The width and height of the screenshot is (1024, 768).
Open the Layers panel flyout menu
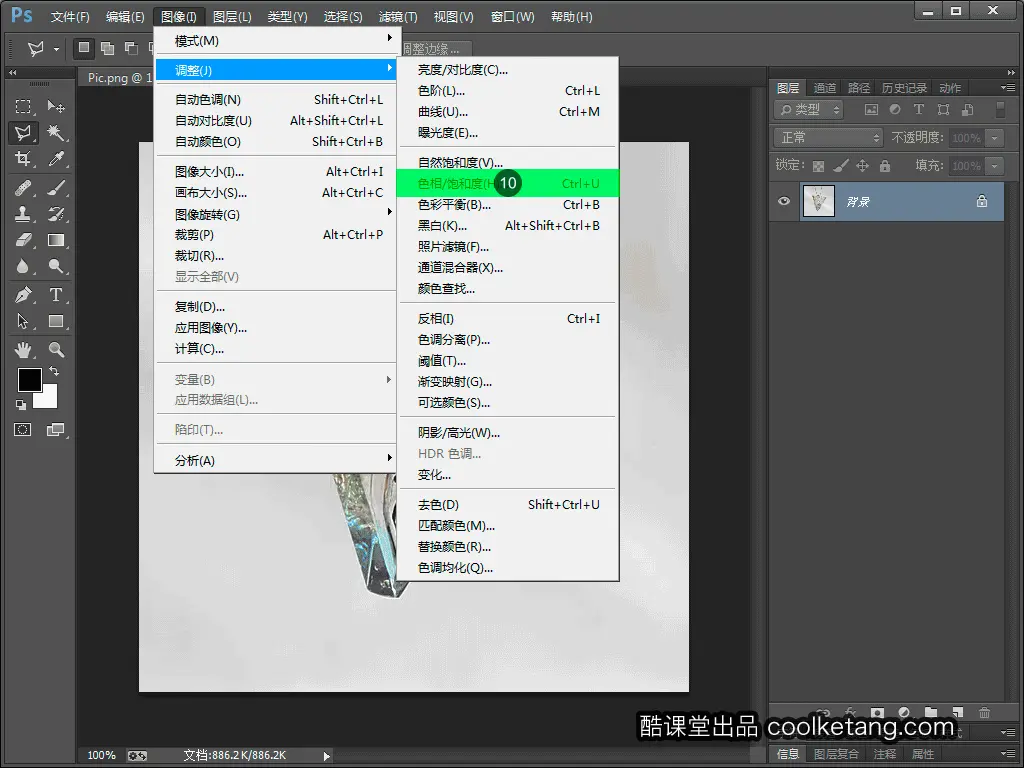click(x=1008, y=88)
